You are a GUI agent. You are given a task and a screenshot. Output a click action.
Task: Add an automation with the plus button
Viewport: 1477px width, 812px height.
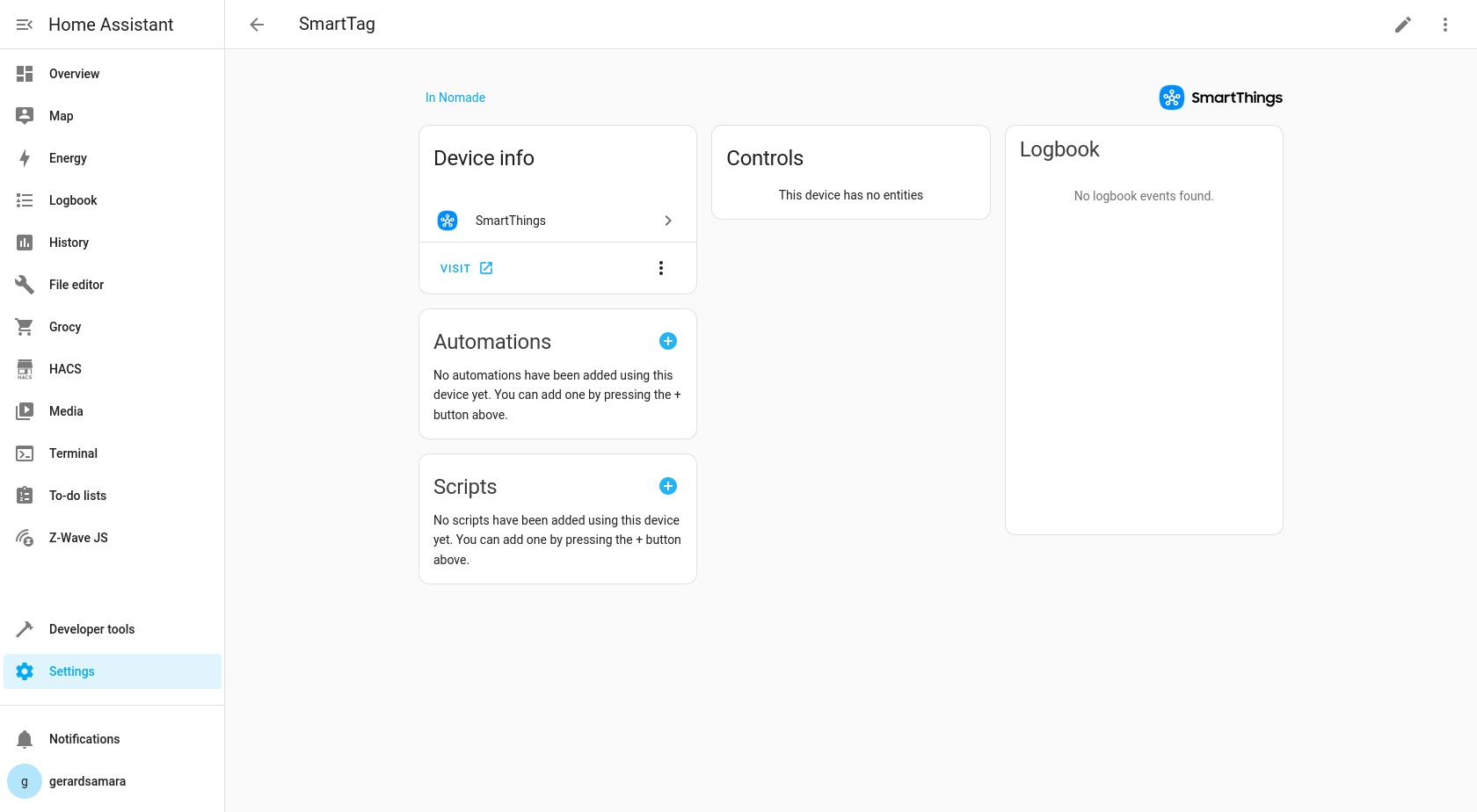pyautogui.click(x=668, y=341)
